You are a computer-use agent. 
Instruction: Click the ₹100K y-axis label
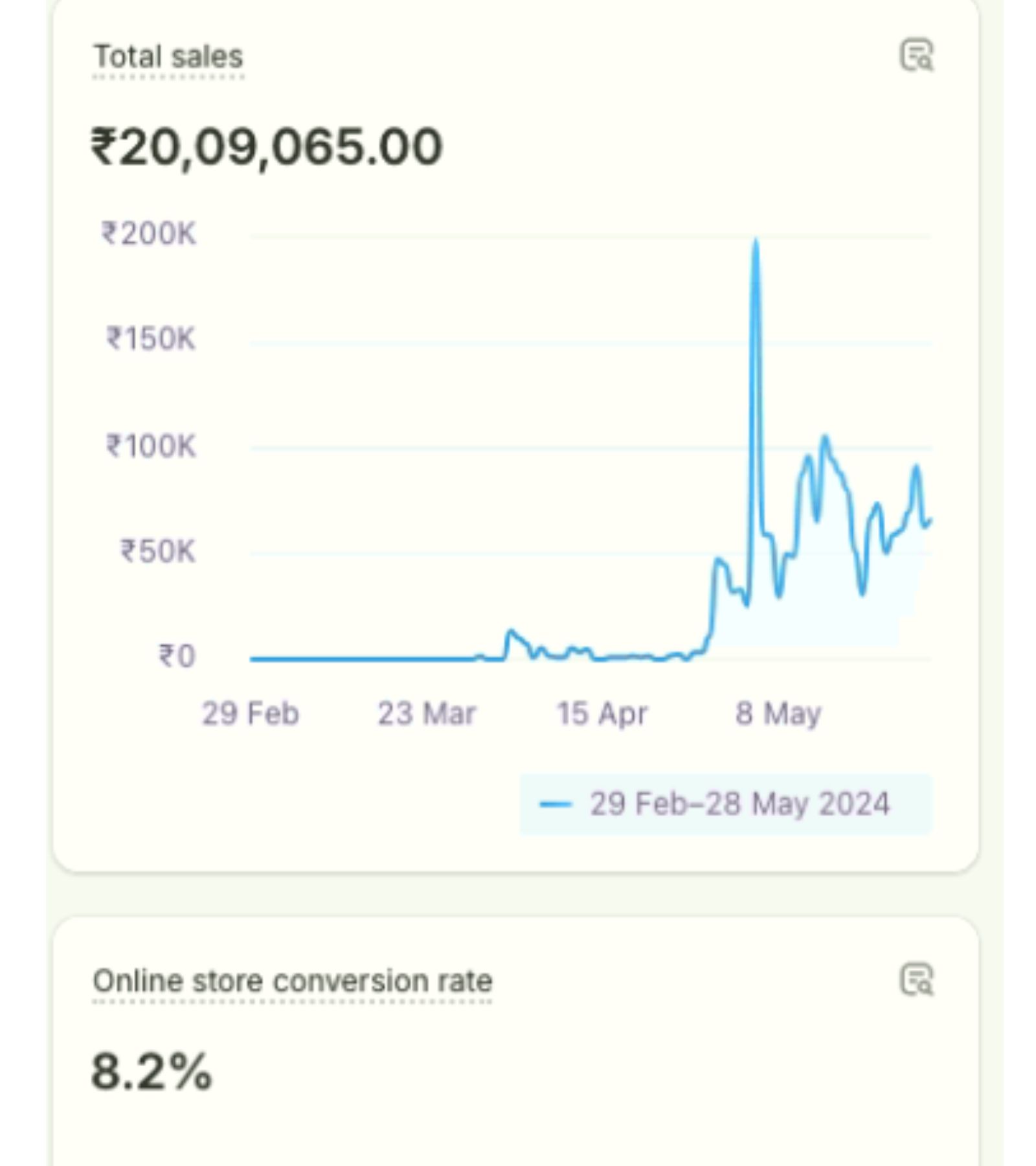pyautogui.click(x=151, y=446)
